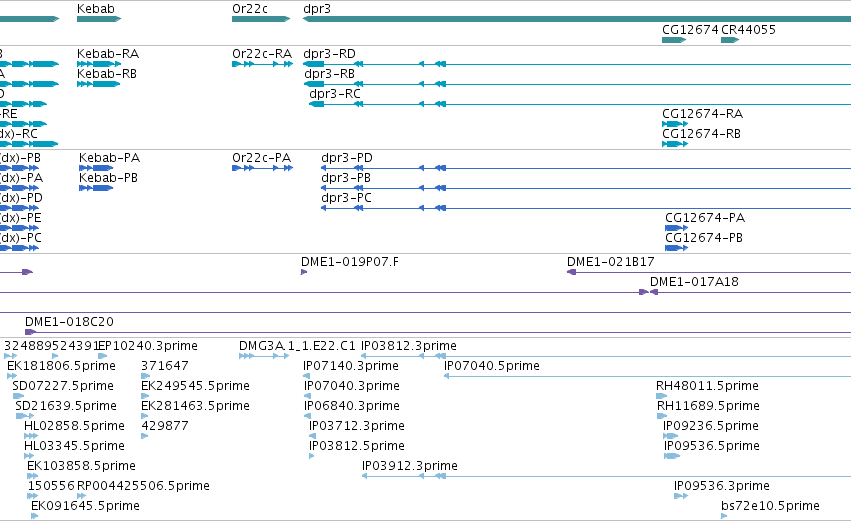Open the EK181806.5prime EST label

(61, 366)
